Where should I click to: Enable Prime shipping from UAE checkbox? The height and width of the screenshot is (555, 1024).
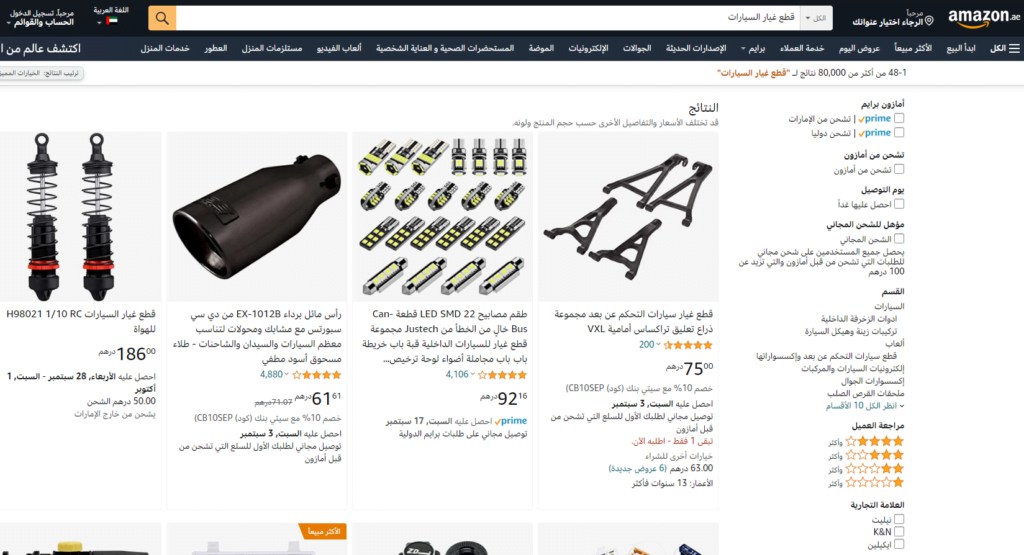tap(899, 118)
